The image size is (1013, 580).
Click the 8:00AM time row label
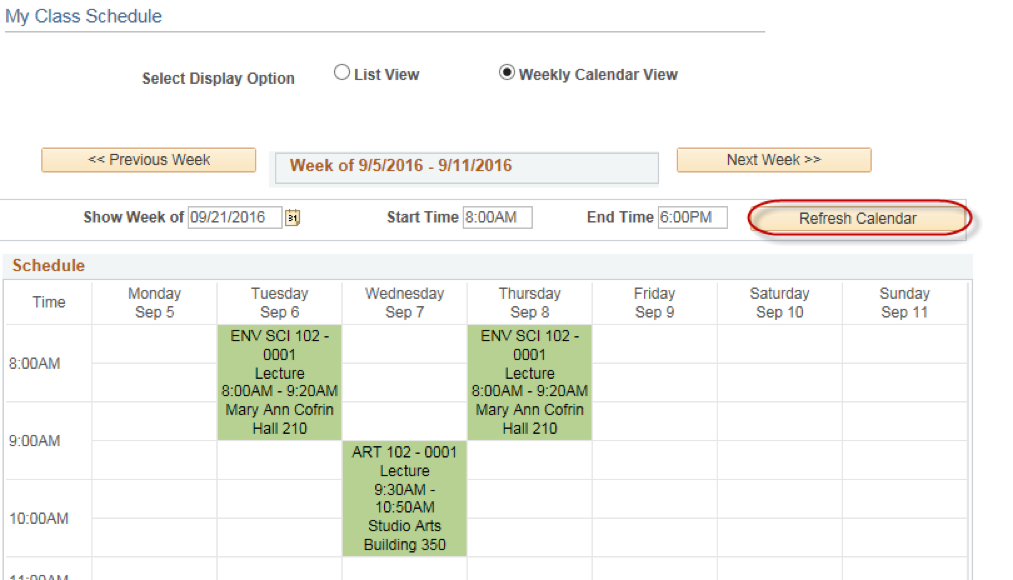click(x=35, y=364)
